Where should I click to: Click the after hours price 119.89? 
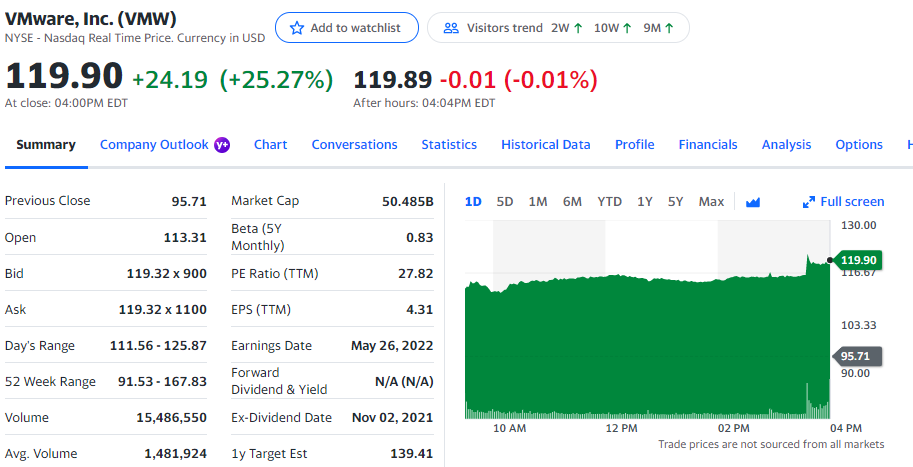(x=392, y=79)
